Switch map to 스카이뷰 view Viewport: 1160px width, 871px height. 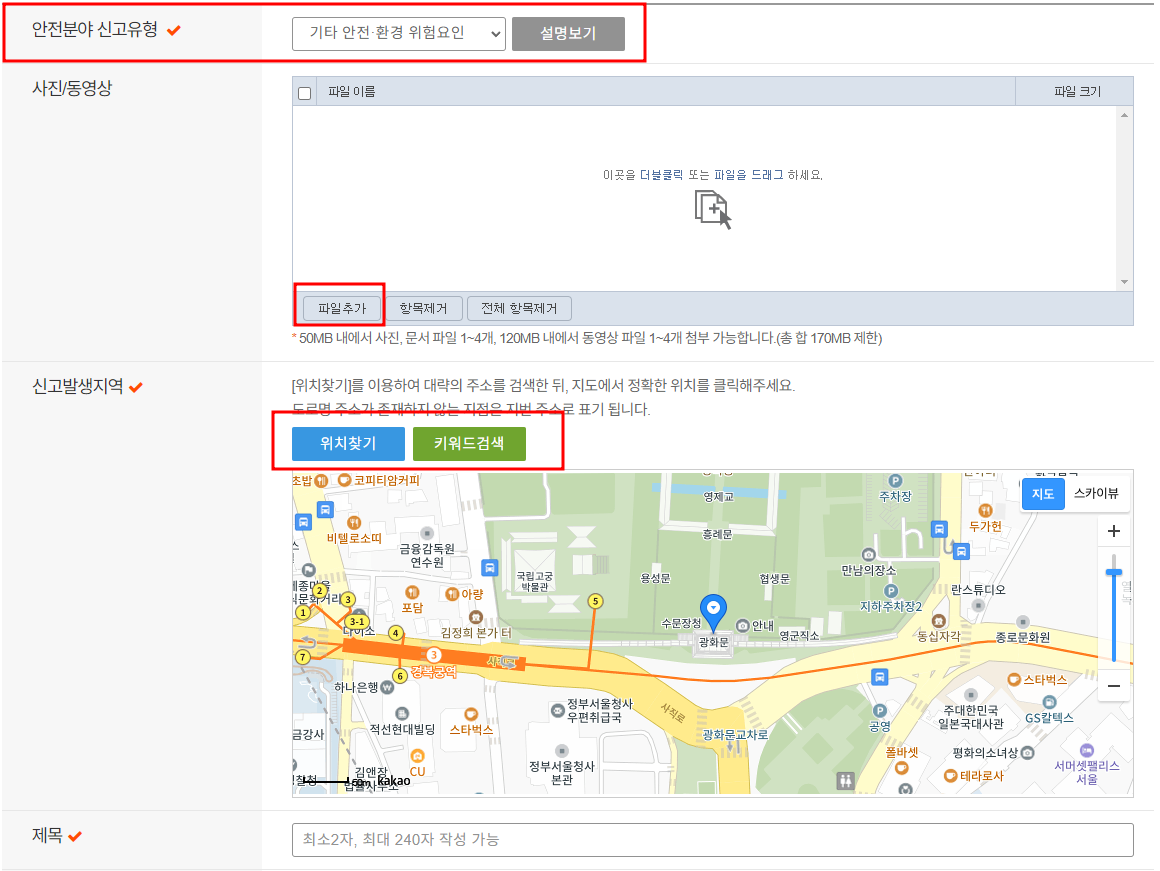(1096, 494)
